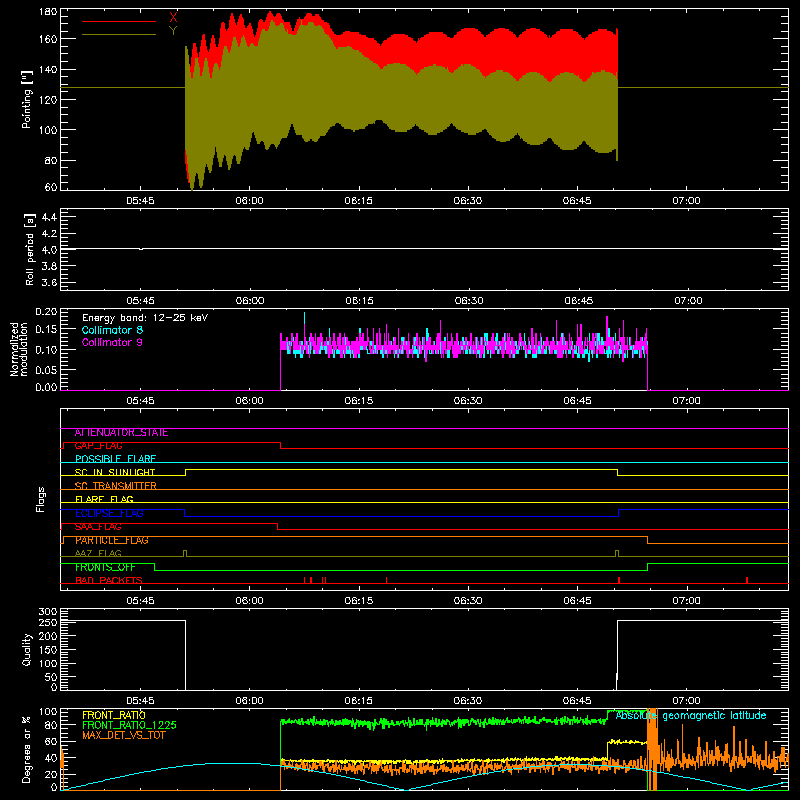Click the green FRONT_RATIO_1225 legend entry

130,725
